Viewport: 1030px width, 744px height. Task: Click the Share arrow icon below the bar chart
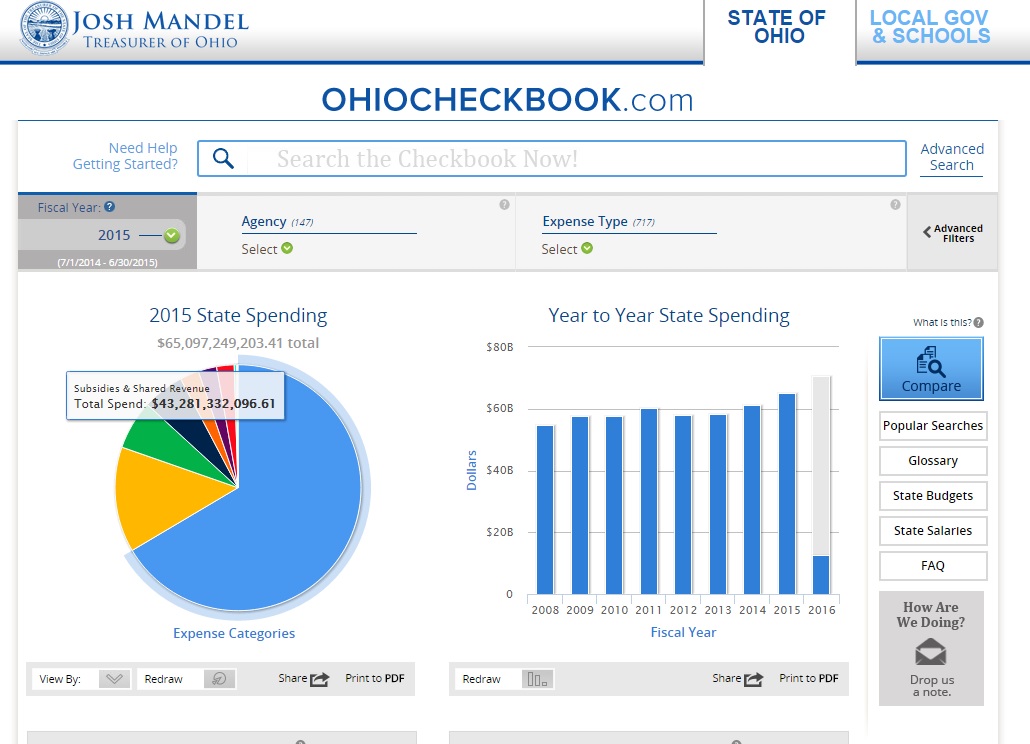753,679
